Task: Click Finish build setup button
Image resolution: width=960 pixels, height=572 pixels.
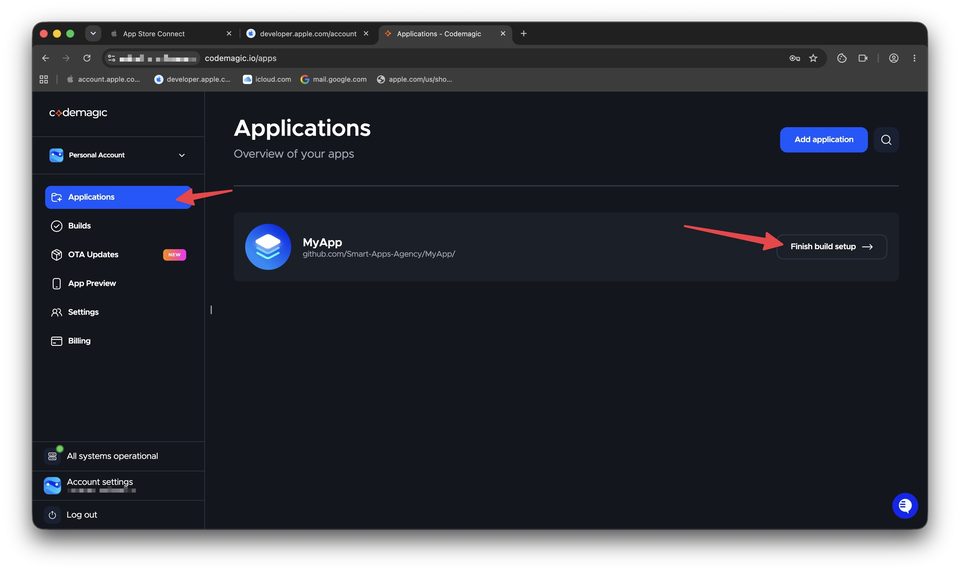Action: tap(831, 247)
